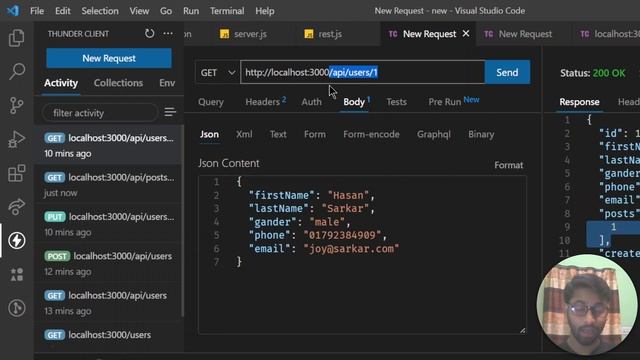Screen dimensions: 640x360
Task: Click the VS Code logo icon
Action: (13, 11)
